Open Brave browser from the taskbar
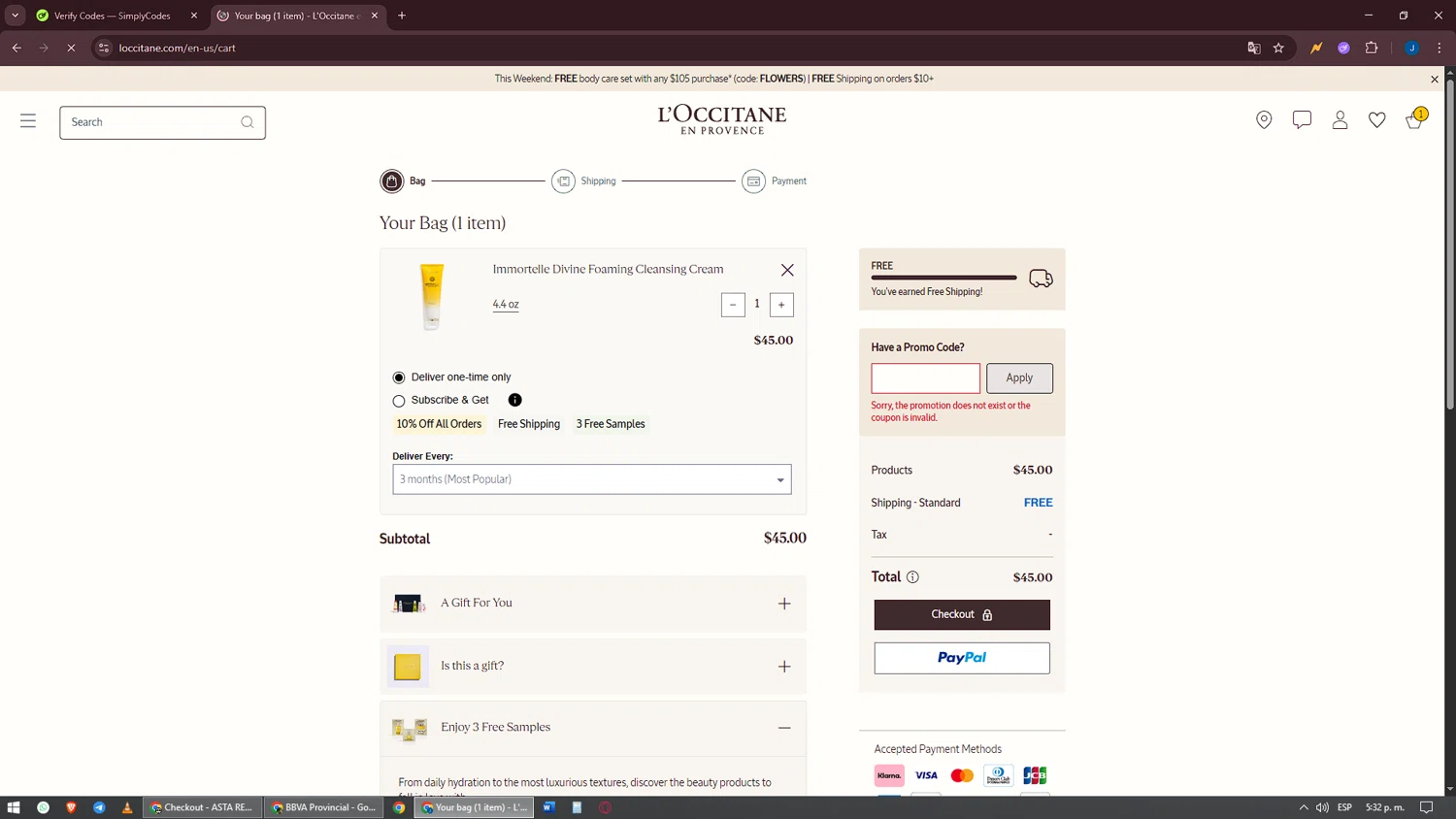The height and width of the screenshot is (819, 1456). (71, 807)
